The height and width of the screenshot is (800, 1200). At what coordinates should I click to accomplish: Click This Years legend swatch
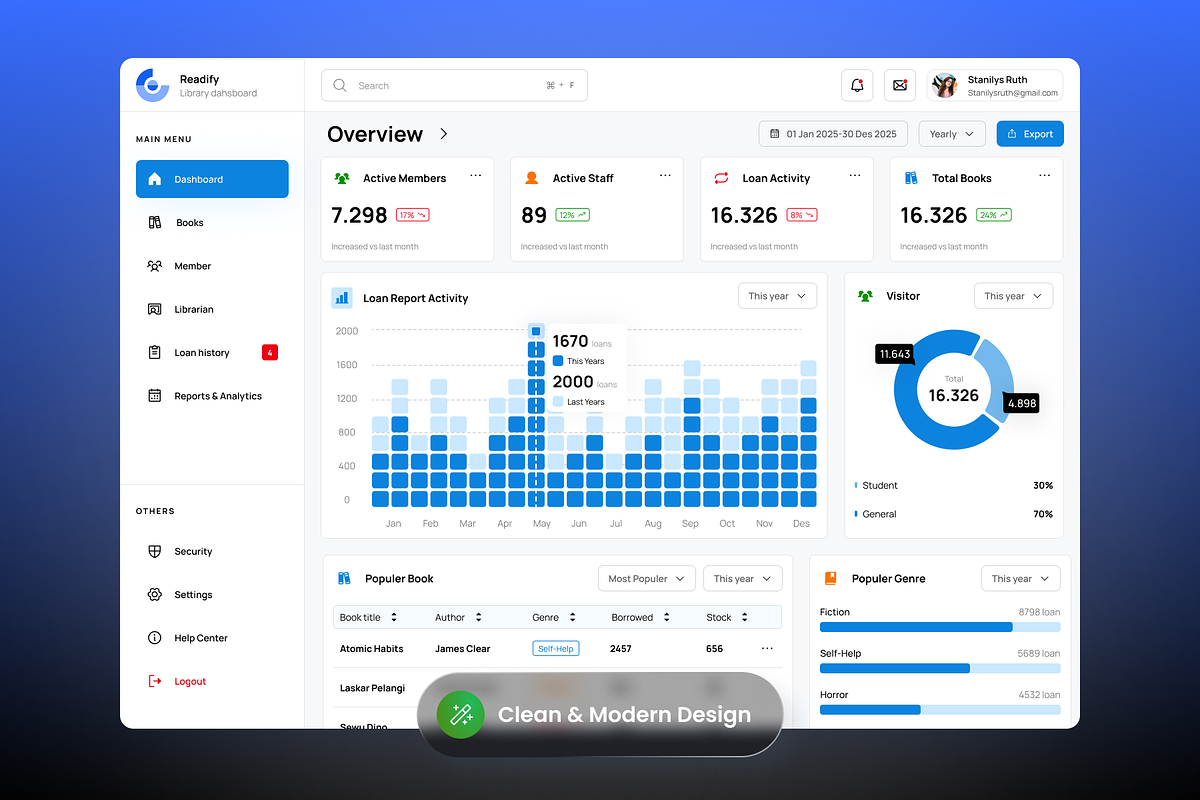[x=558, y=361]
